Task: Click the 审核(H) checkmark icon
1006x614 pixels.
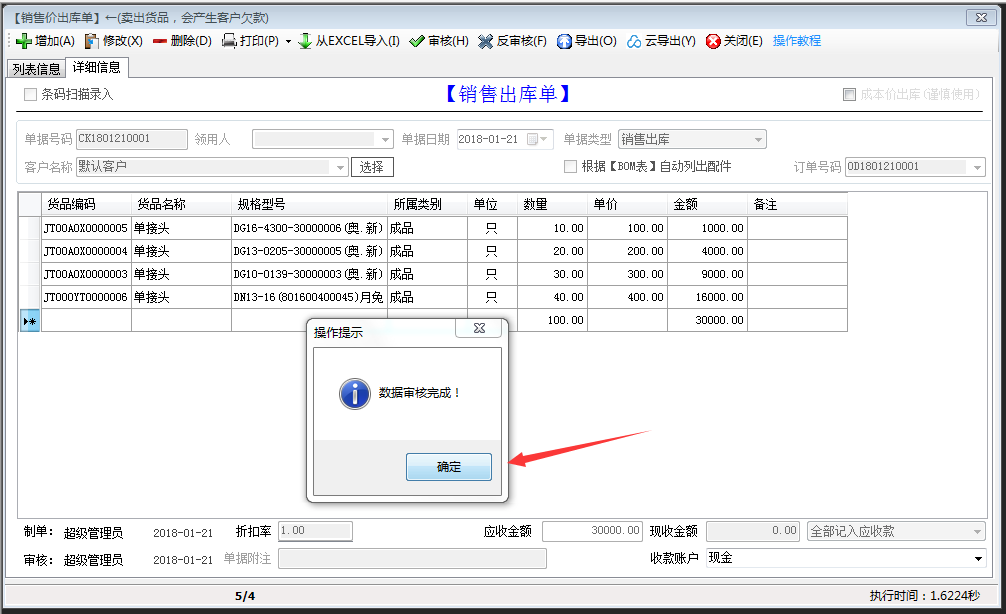Action: coord(417,41)
